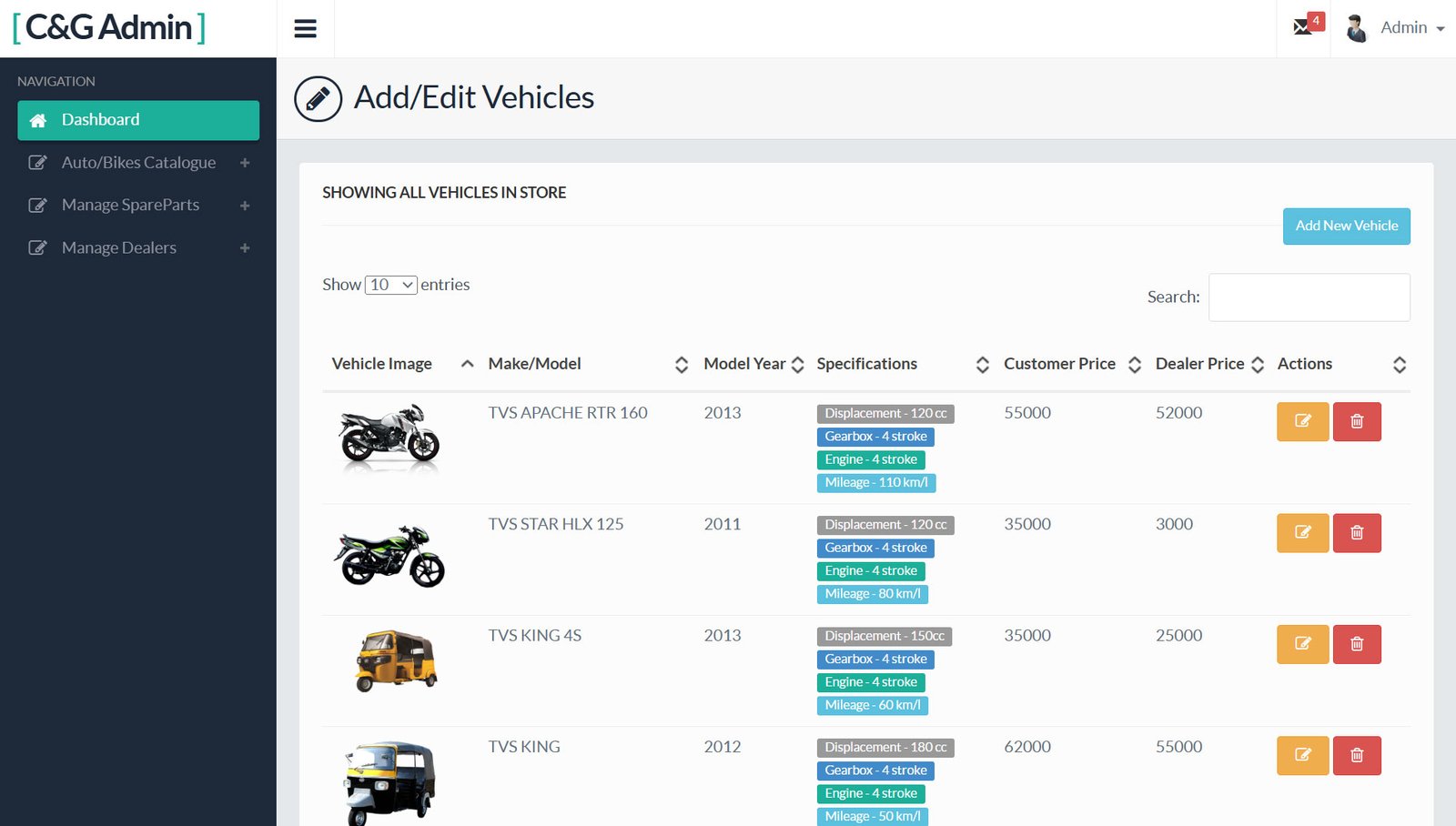Open the Show entries dropdown
The image size is (1456, 826).
(390, 285)
